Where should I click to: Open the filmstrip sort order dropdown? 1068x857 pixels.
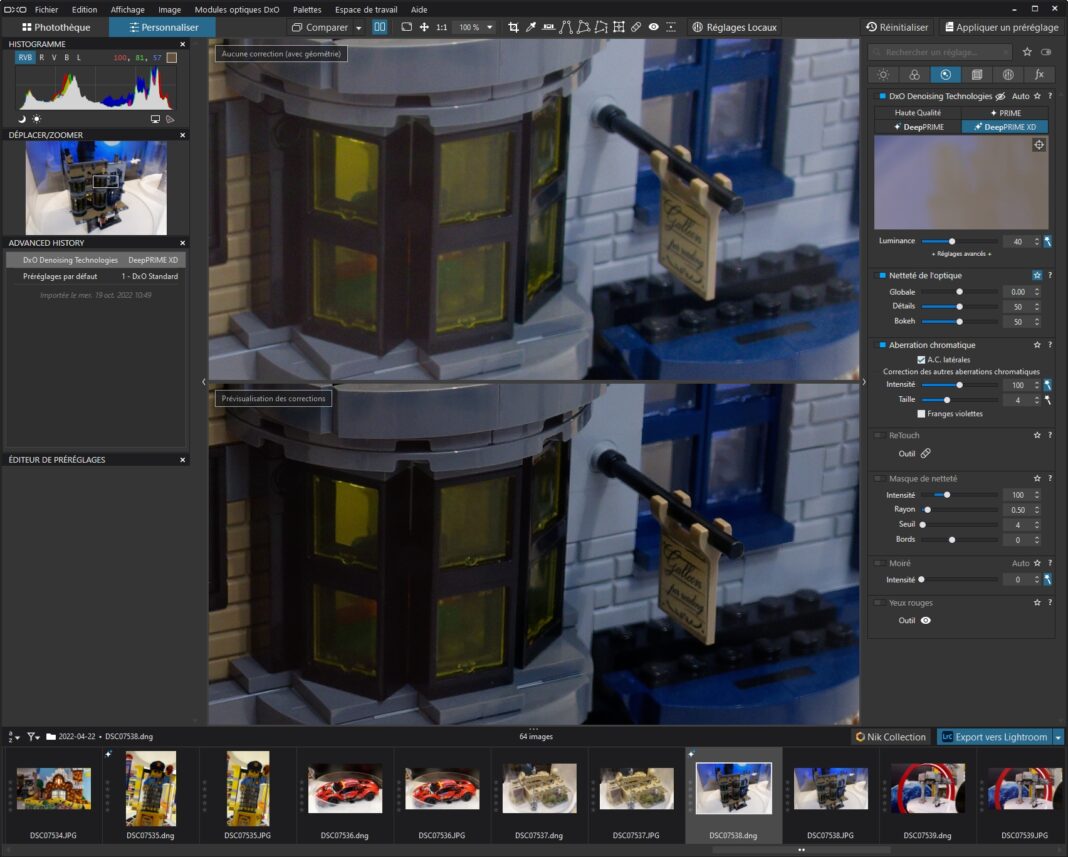[13, 736]
